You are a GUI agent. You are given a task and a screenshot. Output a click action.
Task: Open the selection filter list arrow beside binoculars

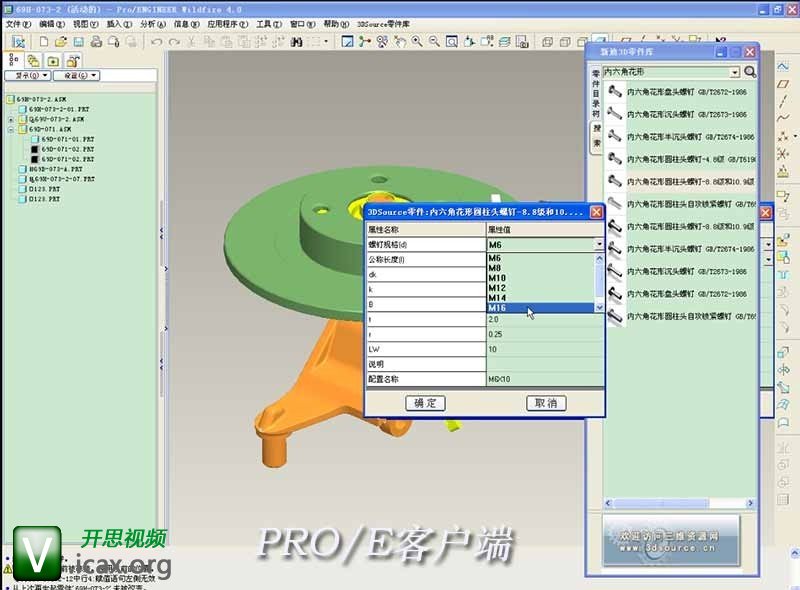(x=326, y=42)
